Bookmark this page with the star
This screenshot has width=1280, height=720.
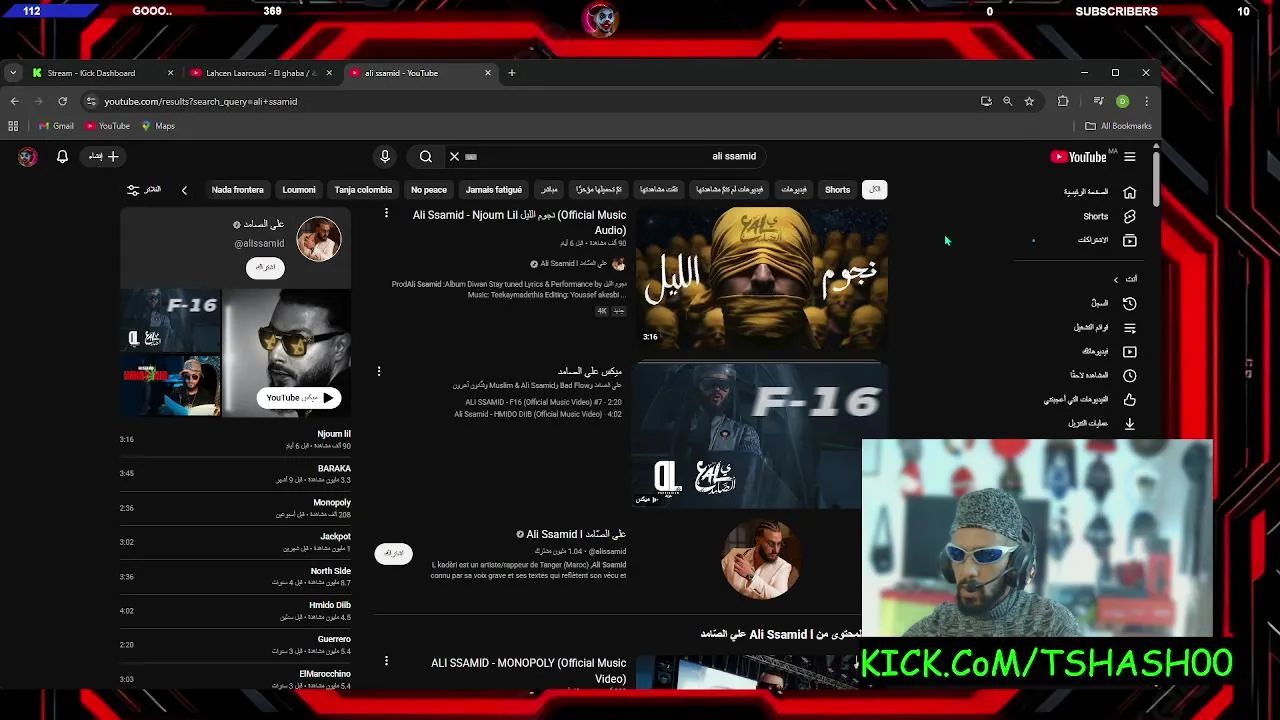[x=1029, y=101]
